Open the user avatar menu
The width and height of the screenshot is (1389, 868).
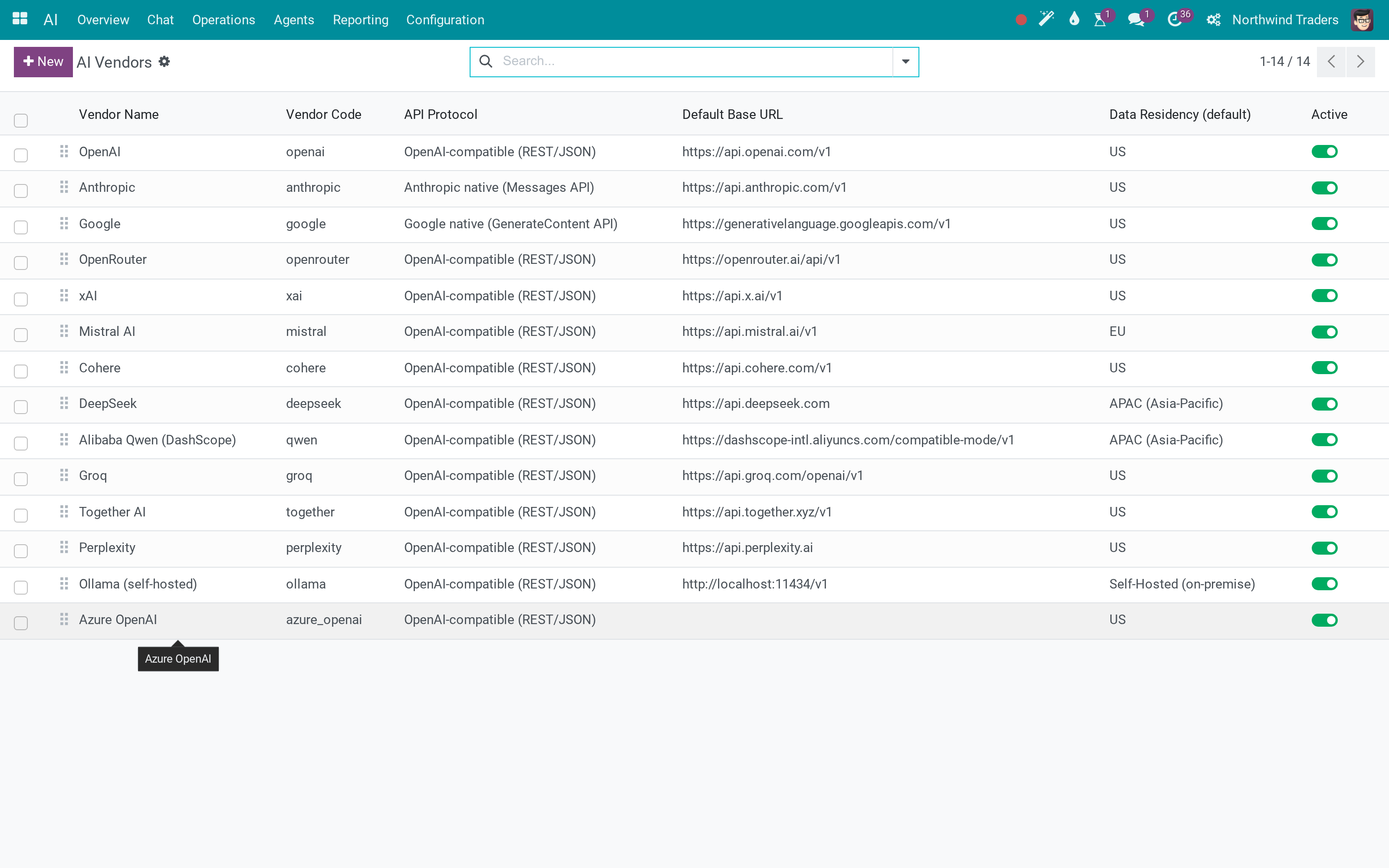coord(1362,20)
